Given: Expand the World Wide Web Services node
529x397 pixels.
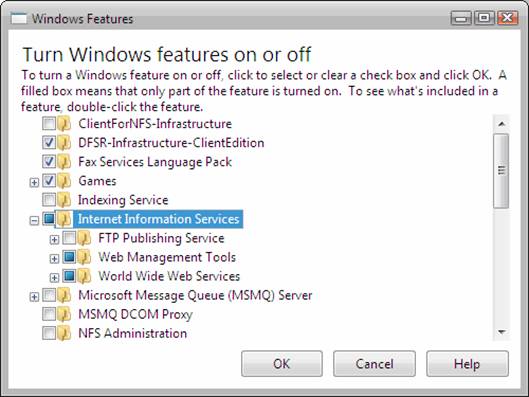Looking at the screenshot, I should pos(54,278).
